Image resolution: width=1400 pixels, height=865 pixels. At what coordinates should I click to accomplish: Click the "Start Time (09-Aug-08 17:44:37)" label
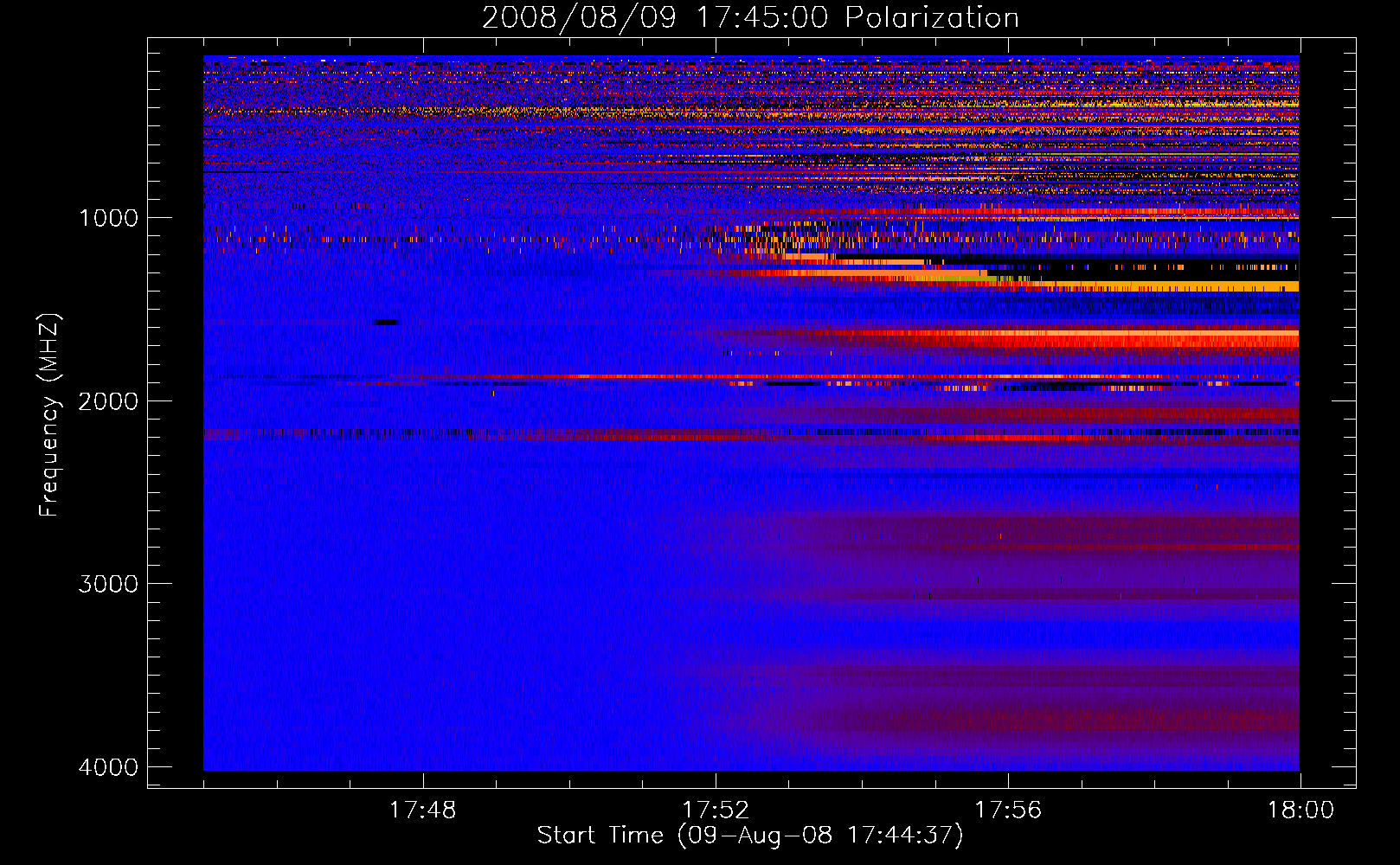pyautogui.click(x=750, y=836)
